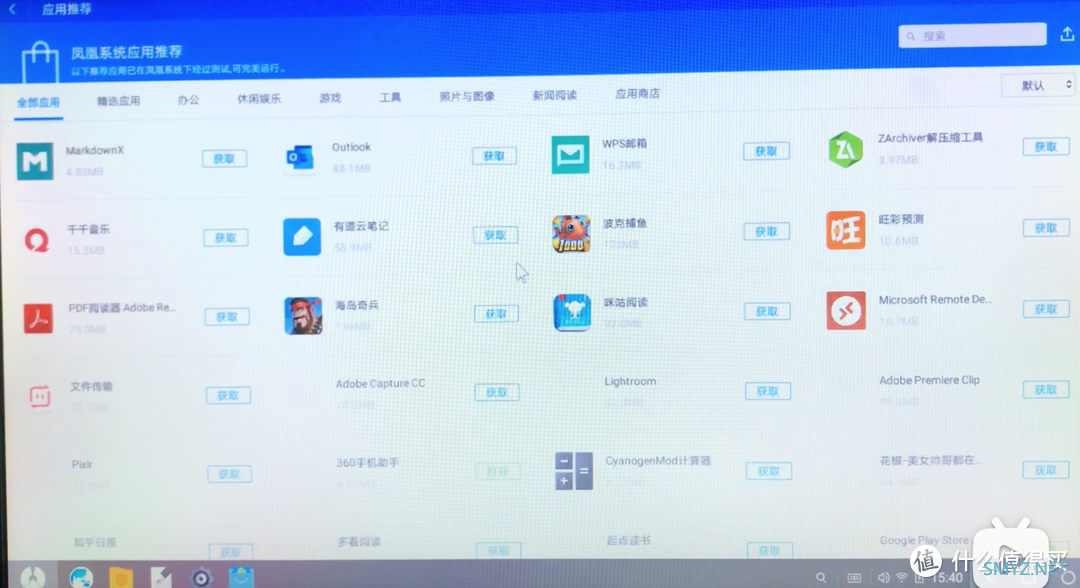
Task: Open the settings gear in the taskbar
Action: [201, 577]
